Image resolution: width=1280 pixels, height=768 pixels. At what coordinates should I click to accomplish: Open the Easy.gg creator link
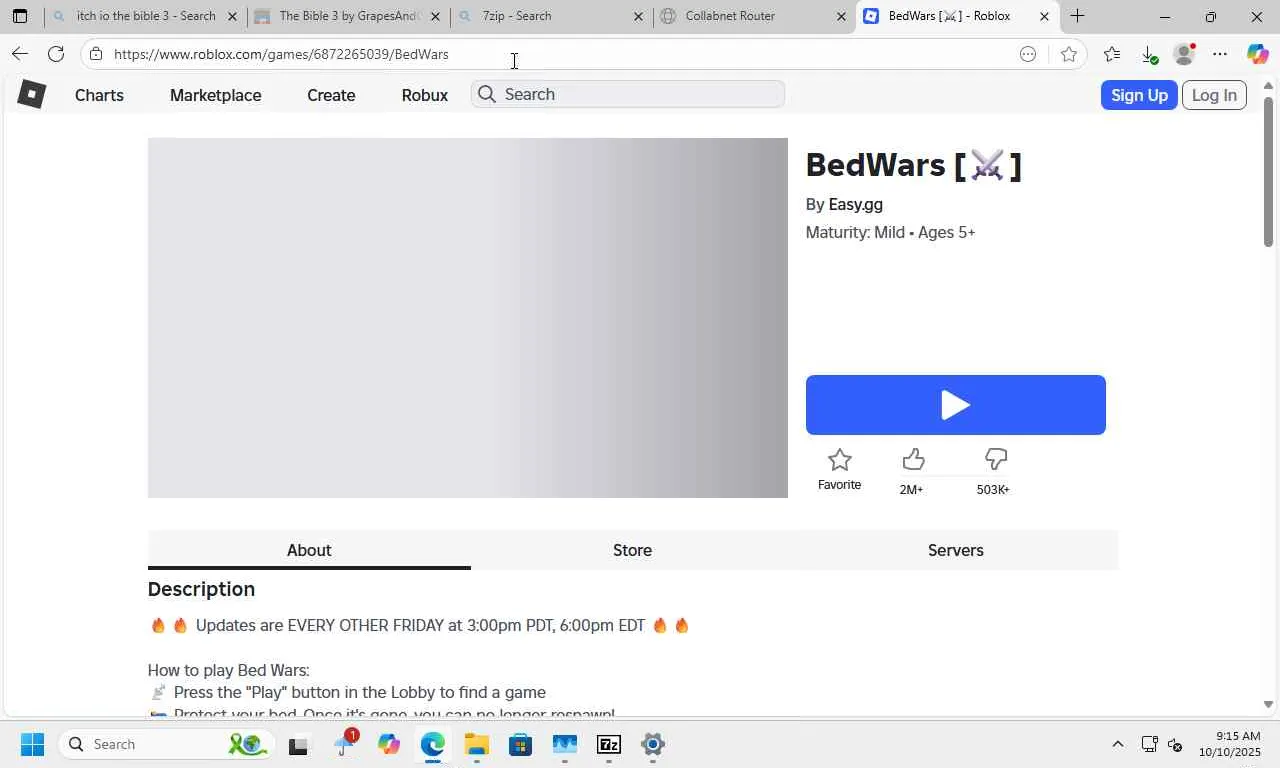(855, 204)
